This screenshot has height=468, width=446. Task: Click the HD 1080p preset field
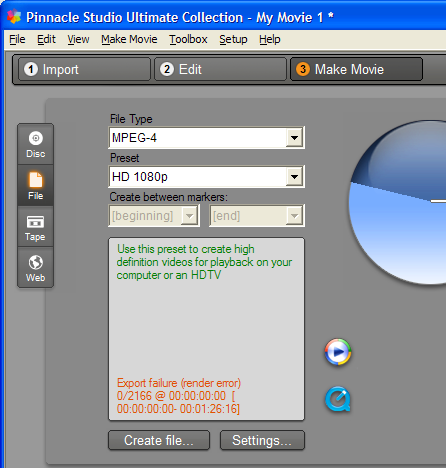[206, 177]
